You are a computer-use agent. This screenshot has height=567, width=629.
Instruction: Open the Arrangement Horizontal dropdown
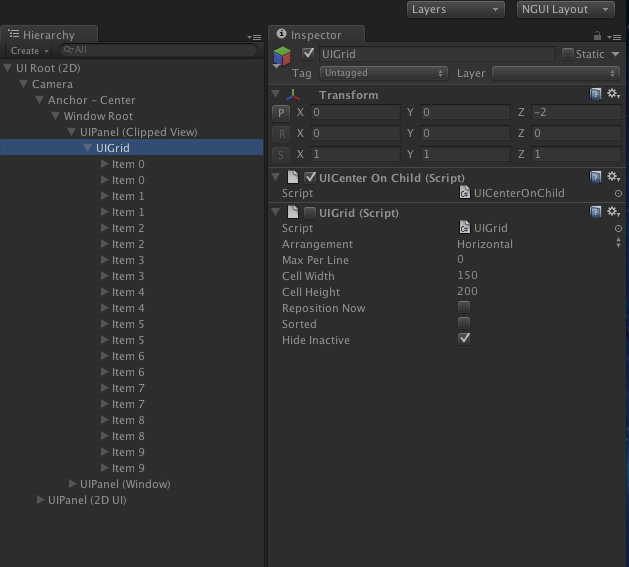tap(538, 244)
